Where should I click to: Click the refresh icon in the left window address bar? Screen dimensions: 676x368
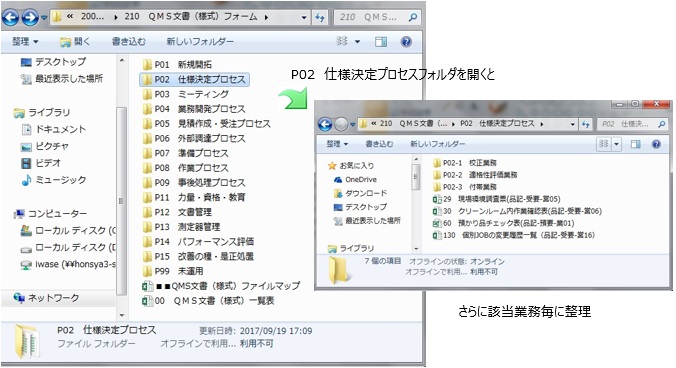(x=319, y=17)
